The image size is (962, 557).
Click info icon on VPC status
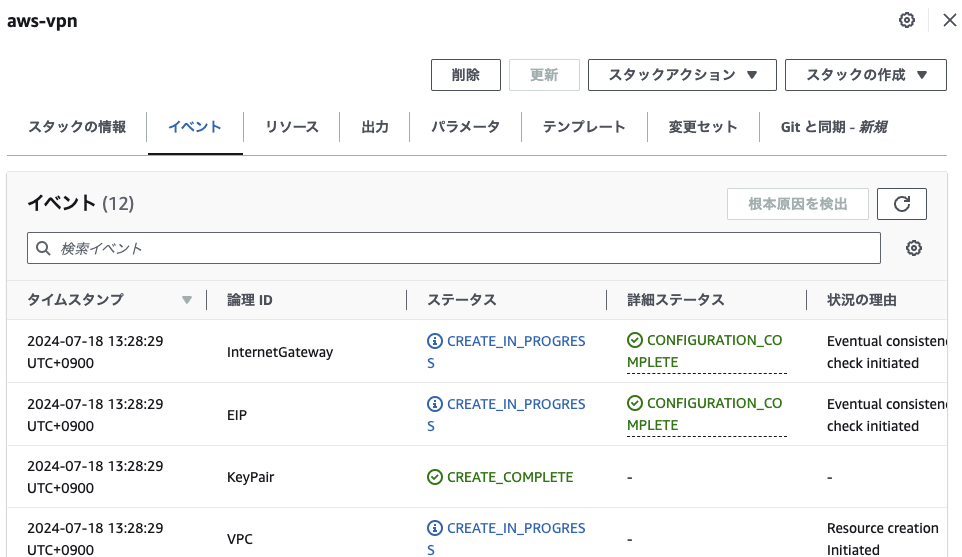click(434, 528)
